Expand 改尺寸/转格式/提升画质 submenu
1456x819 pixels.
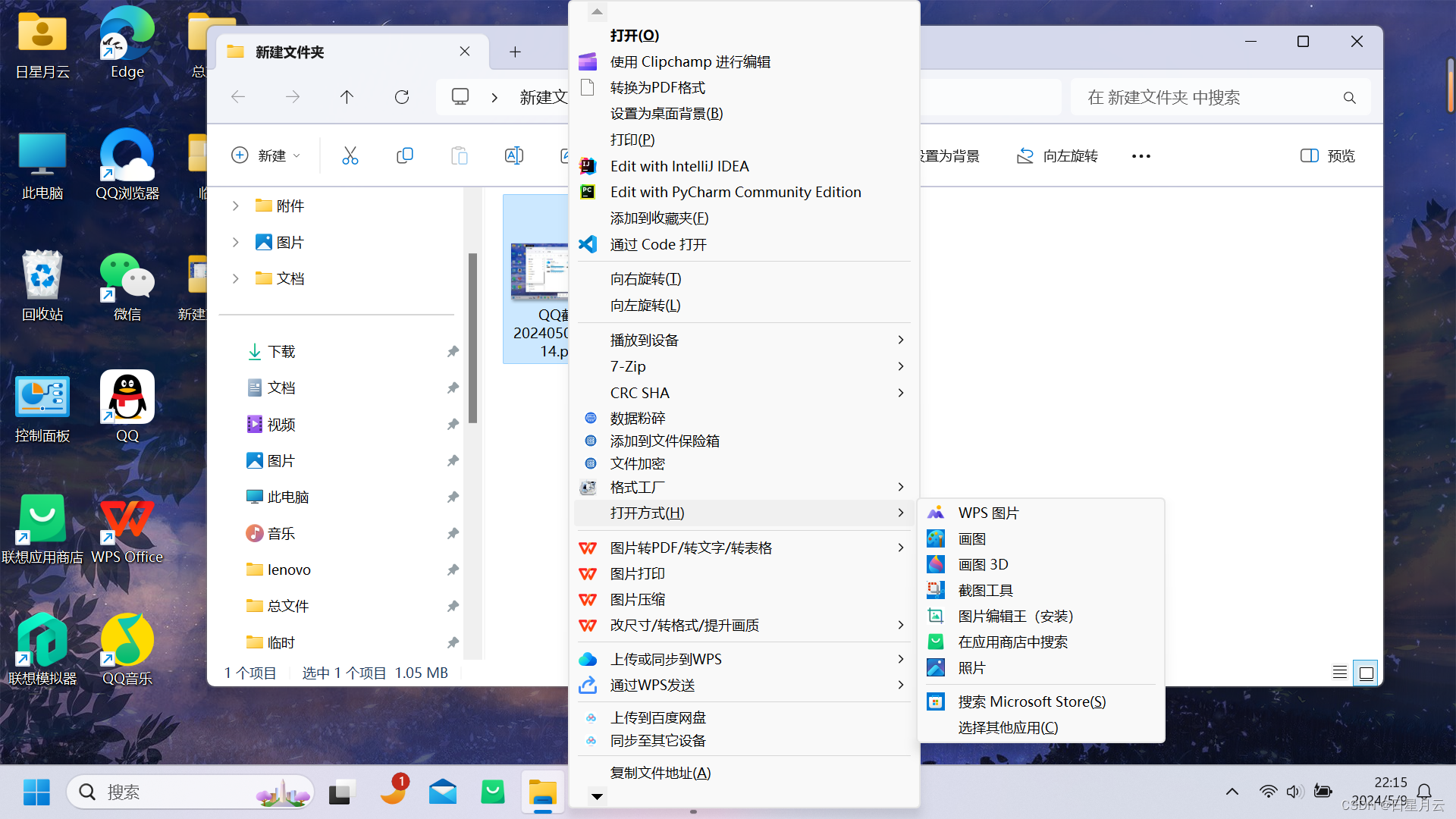point(744,625)
